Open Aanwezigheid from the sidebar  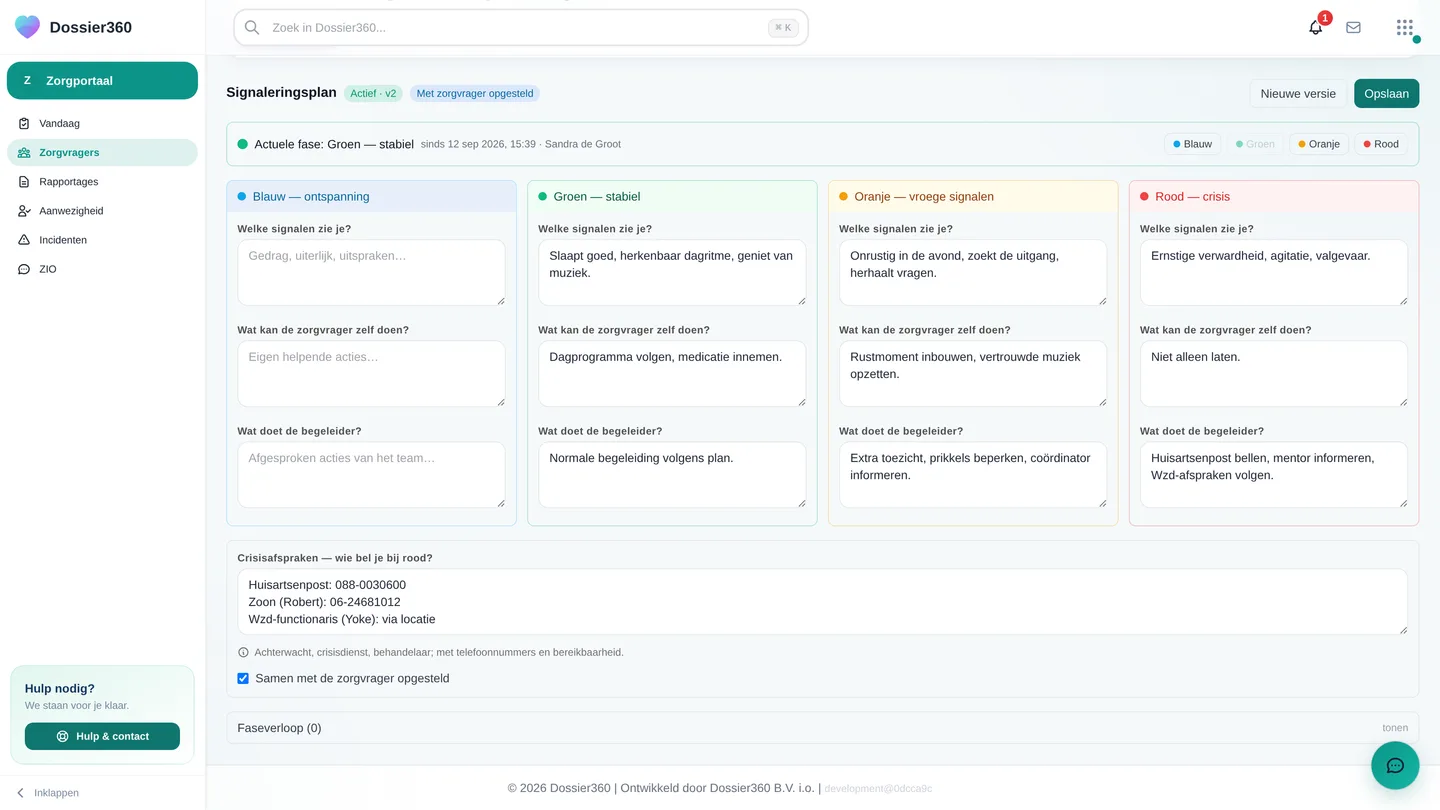coord(102,211)
